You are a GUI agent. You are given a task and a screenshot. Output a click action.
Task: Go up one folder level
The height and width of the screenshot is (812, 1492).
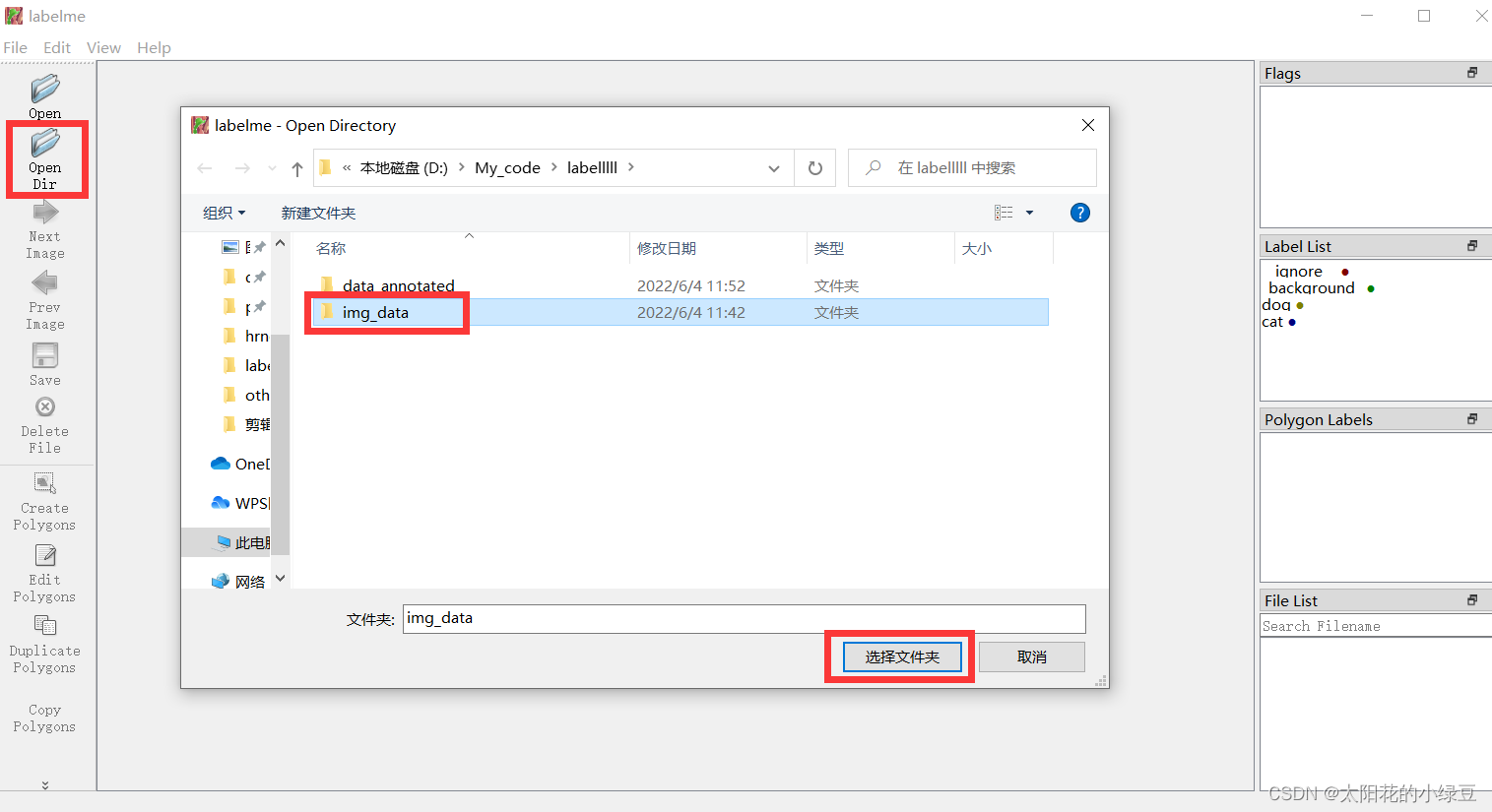(297, 168)
